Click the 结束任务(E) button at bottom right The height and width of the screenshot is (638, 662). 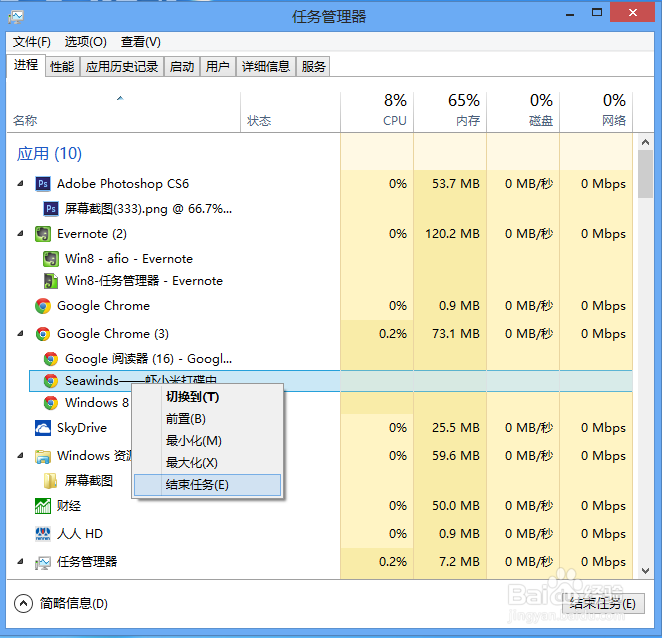pos(603,603)
